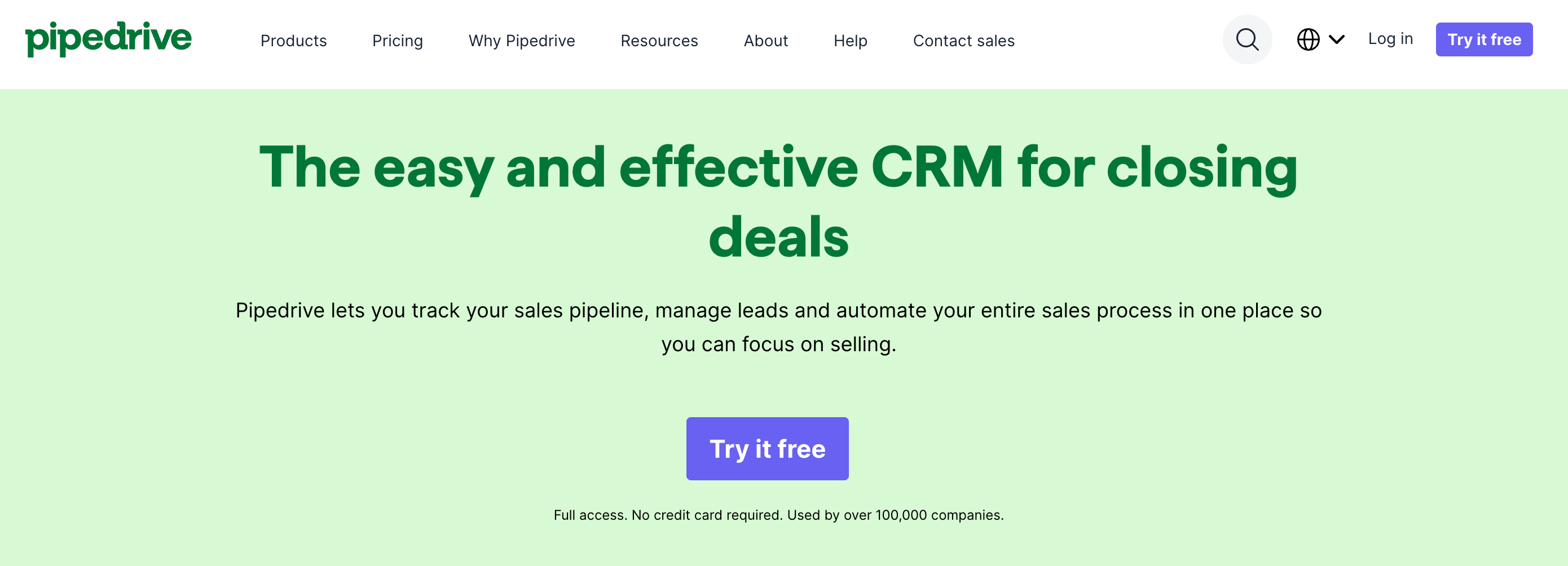Click the Pipedrive lets you track description line
Screen dimensions: 1568x566
778,311
